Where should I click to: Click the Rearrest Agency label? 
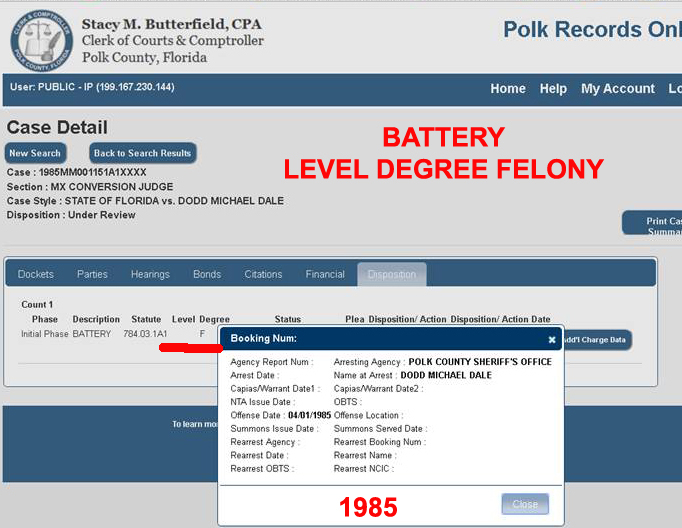265,442
